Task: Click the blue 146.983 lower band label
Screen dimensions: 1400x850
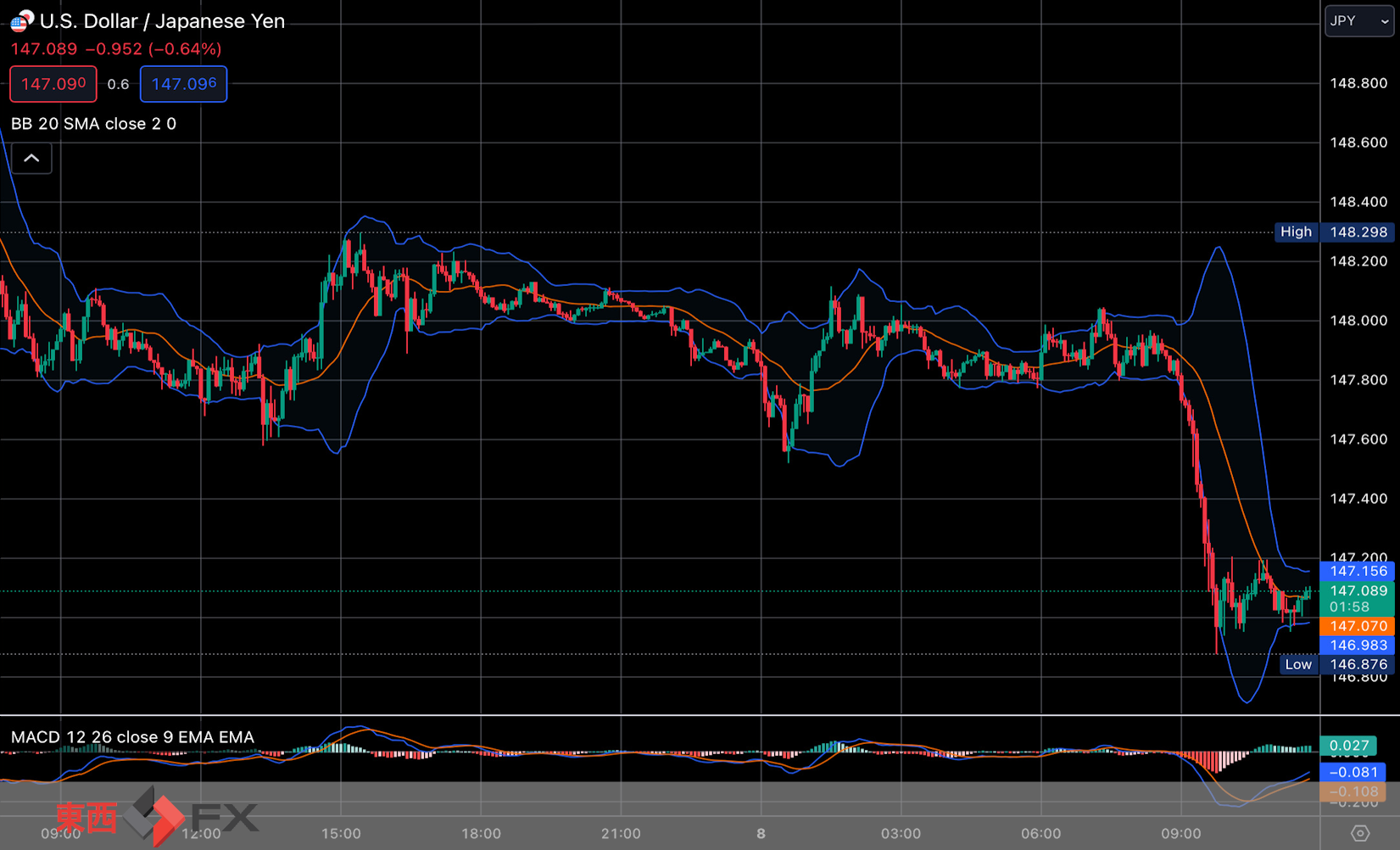Action: (x=1358, y=646)
